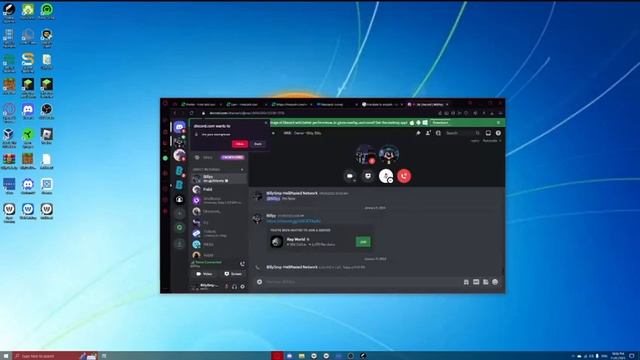Switch to the fourth browser tab
640x360 pixels.
coord(336,104)
